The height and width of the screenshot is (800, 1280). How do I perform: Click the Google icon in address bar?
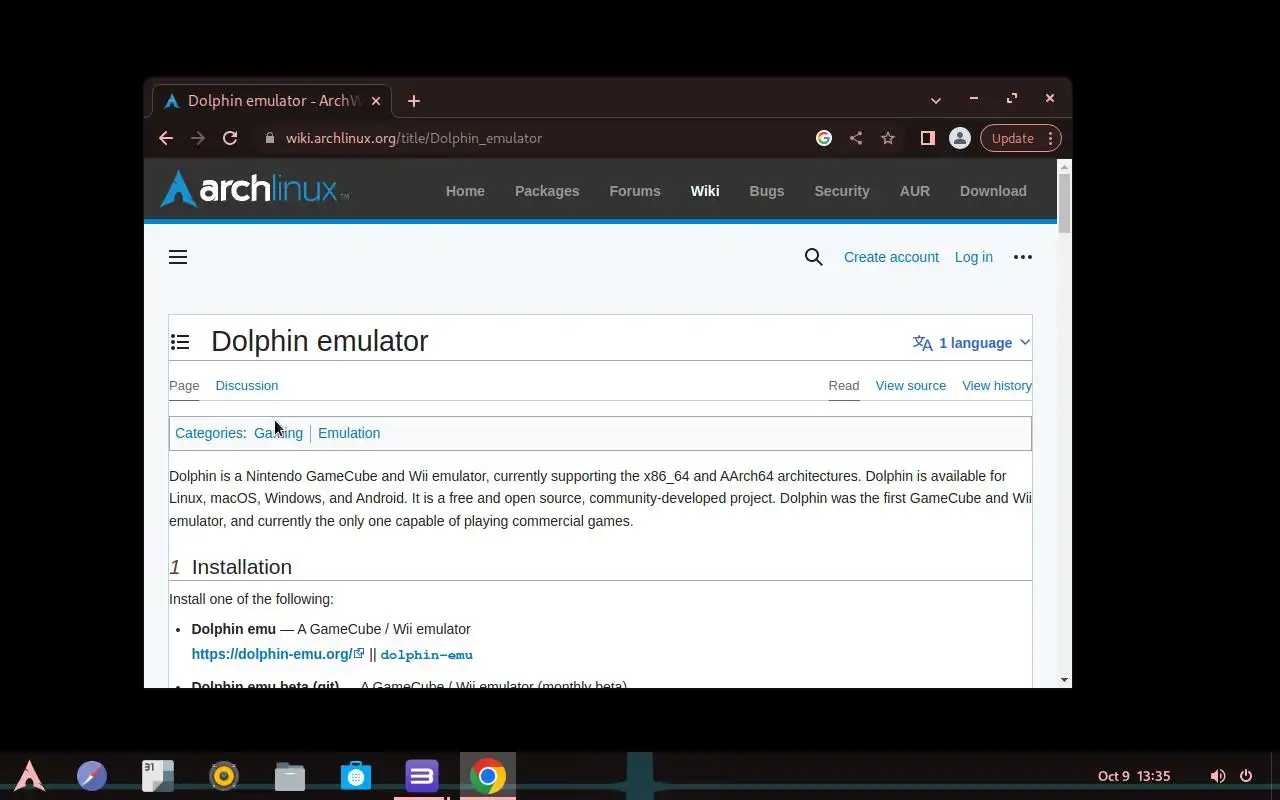(824, 138)
